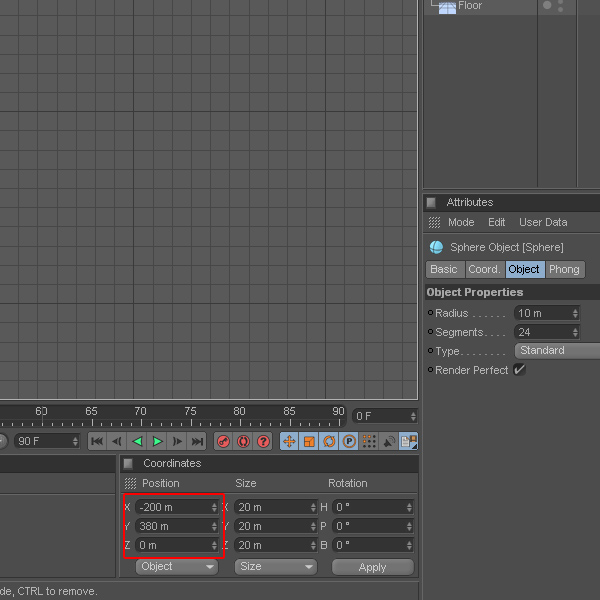600x600 pixels.
Task: Toggle the Floor visibility dots
Action: [560, 6]
